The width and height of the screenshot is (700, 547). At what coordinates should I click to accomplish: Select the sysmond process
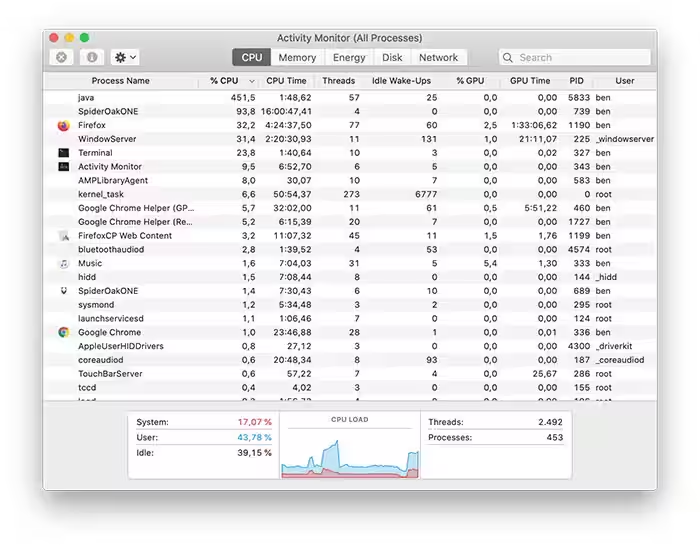[x=350, y=305]
